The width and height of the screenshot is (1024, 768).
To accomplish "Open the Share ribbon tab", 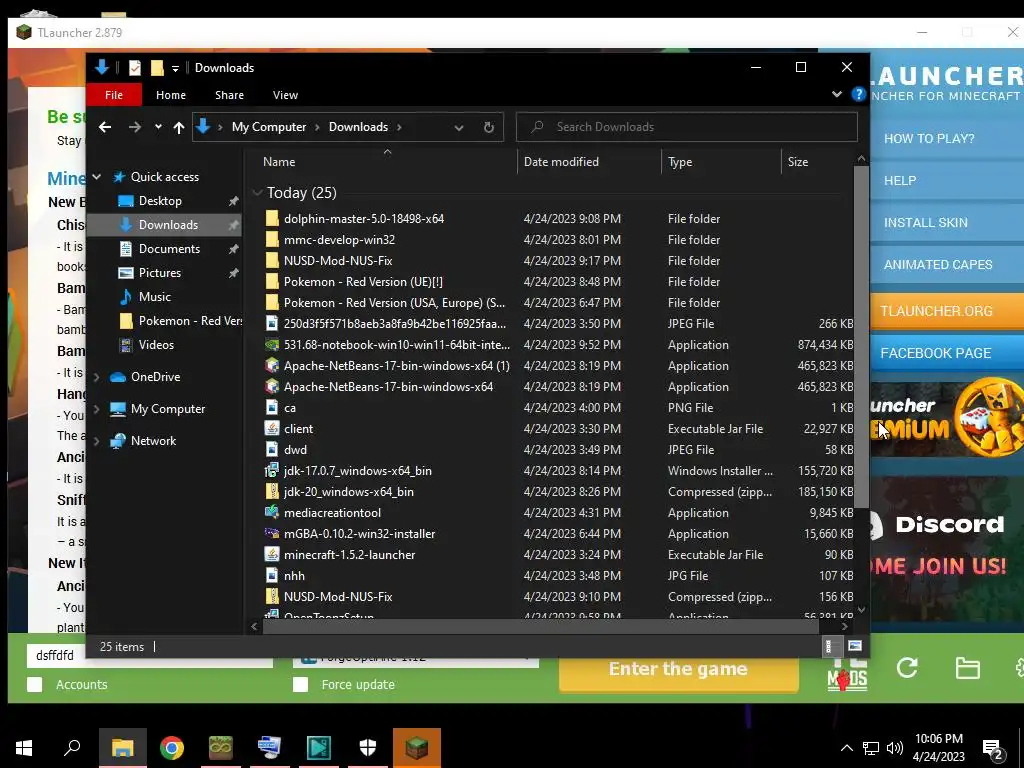I will (229, 95).
